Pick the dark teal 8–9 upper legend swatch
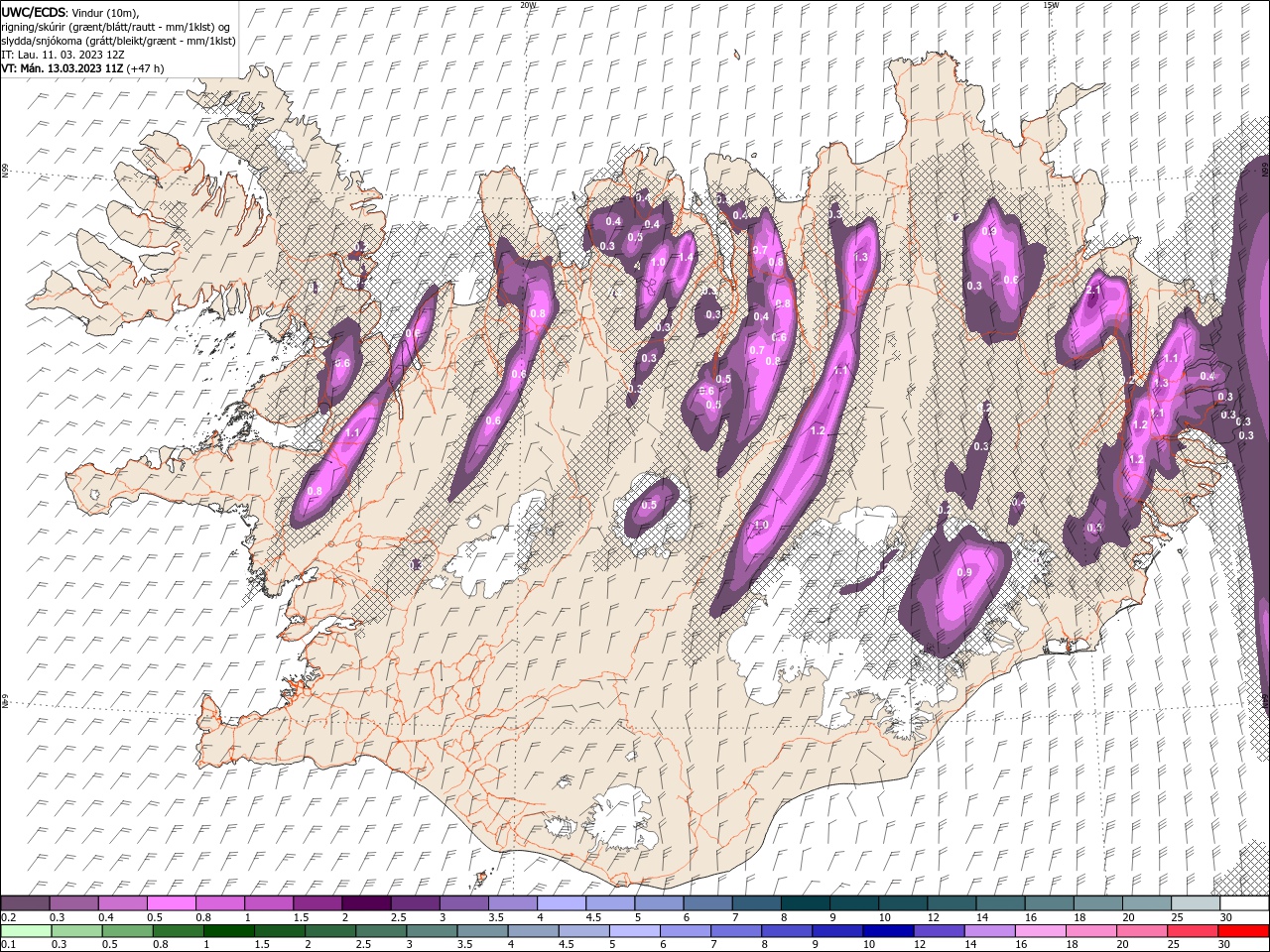Viewport: 1270px width, 952px height. 806,903
